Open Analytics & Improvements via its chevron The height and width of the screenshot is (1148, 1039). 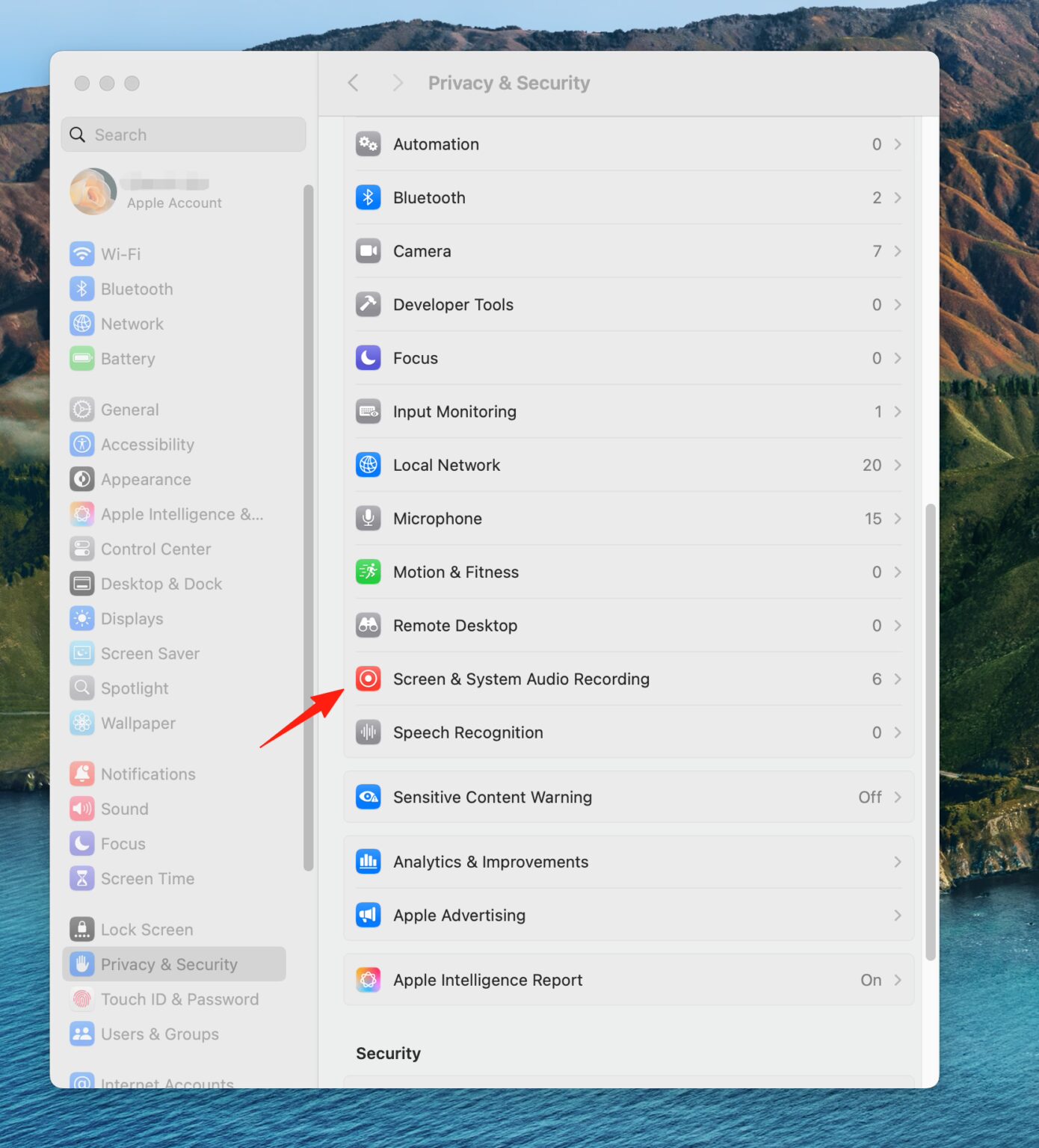pyautogui.click(x=897, y=862)
